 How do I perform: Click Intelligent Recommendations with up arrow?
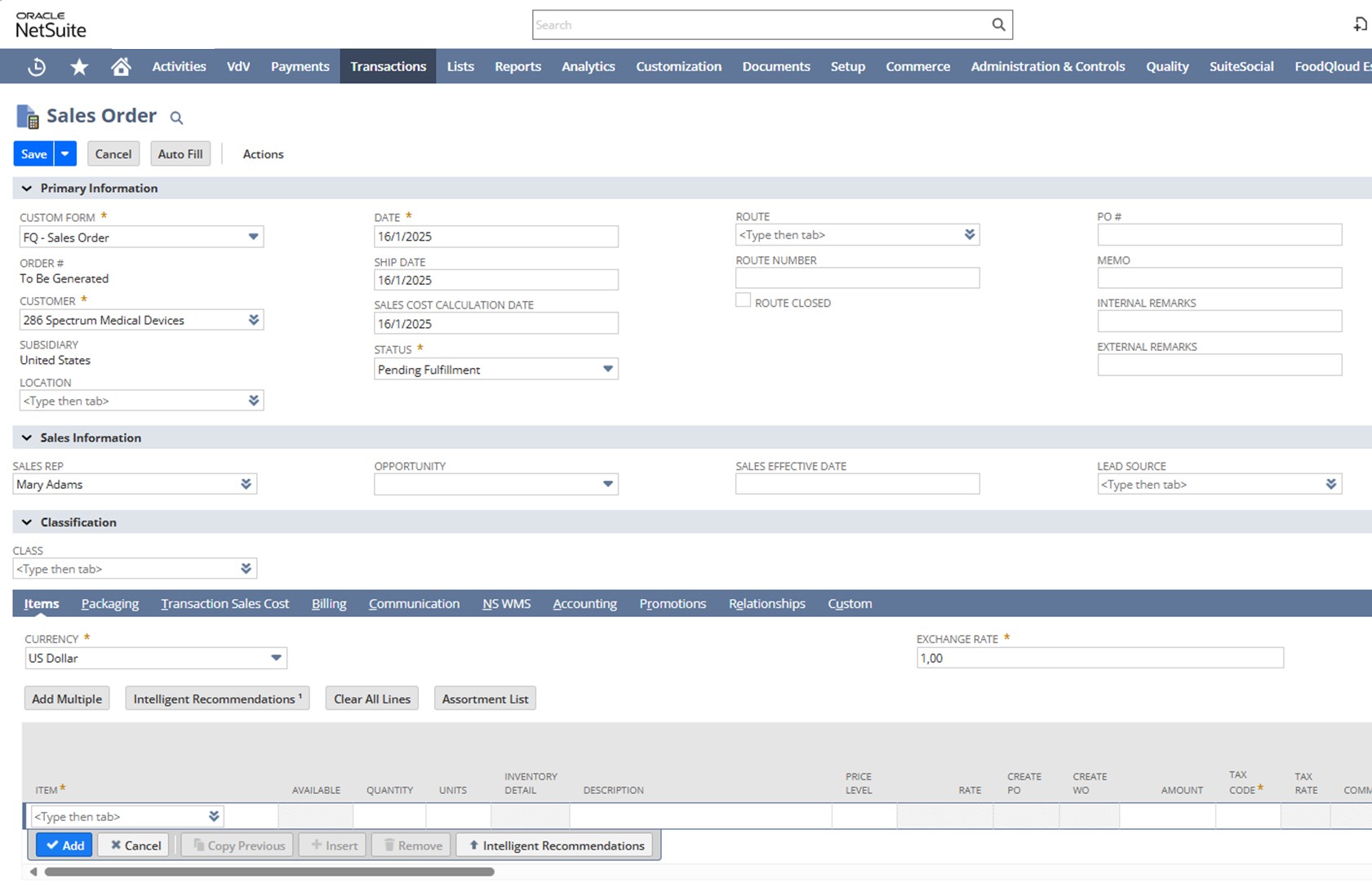[x=555, y=845]
